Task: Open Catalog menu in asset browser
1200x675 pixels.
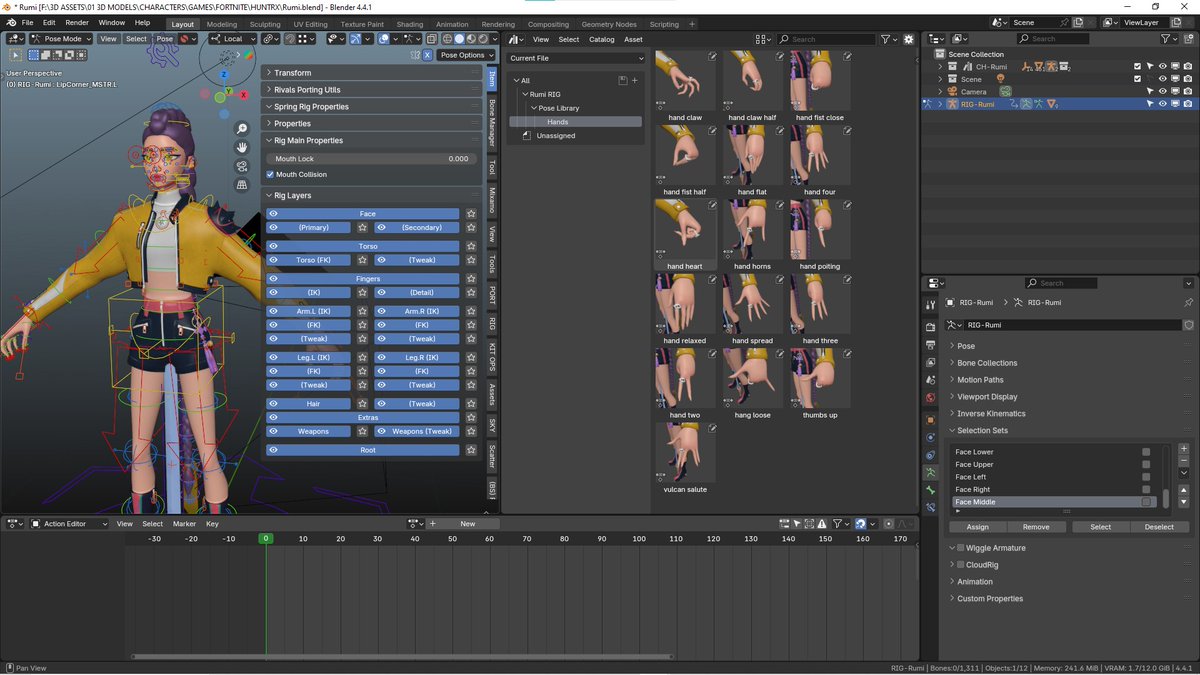Action: [x=602, y=39]
